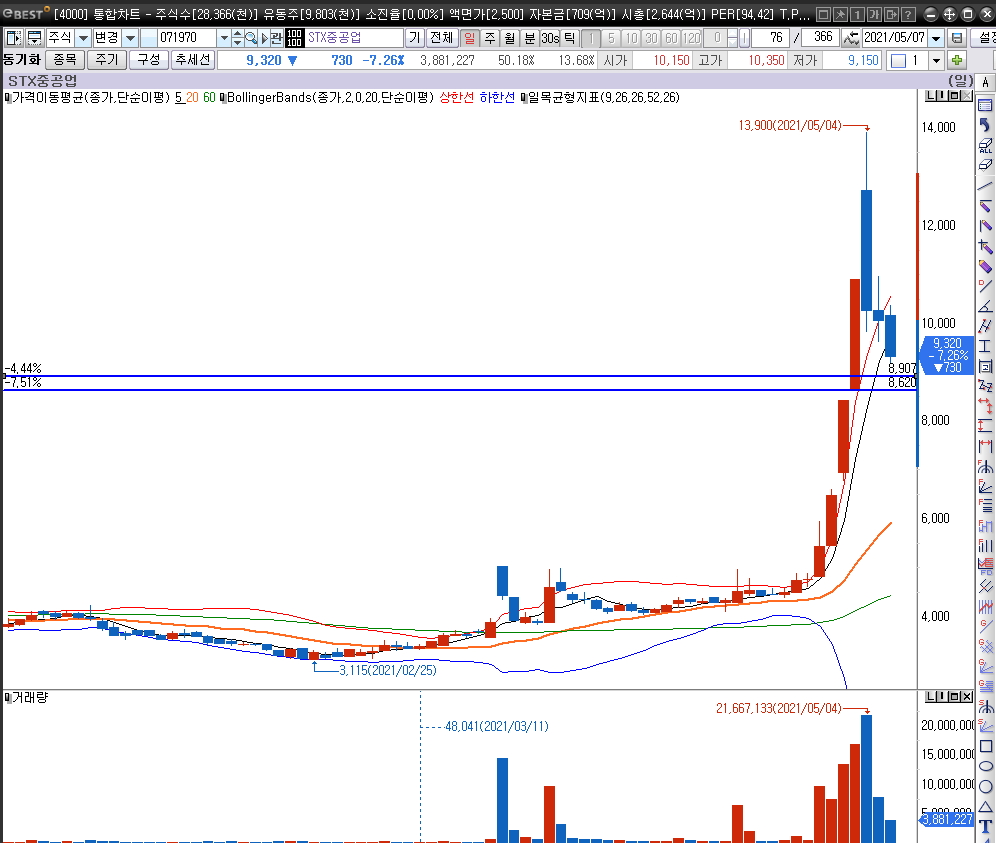Click the magnifier stock search icon
996x843 pixels.
coord(251,38)
